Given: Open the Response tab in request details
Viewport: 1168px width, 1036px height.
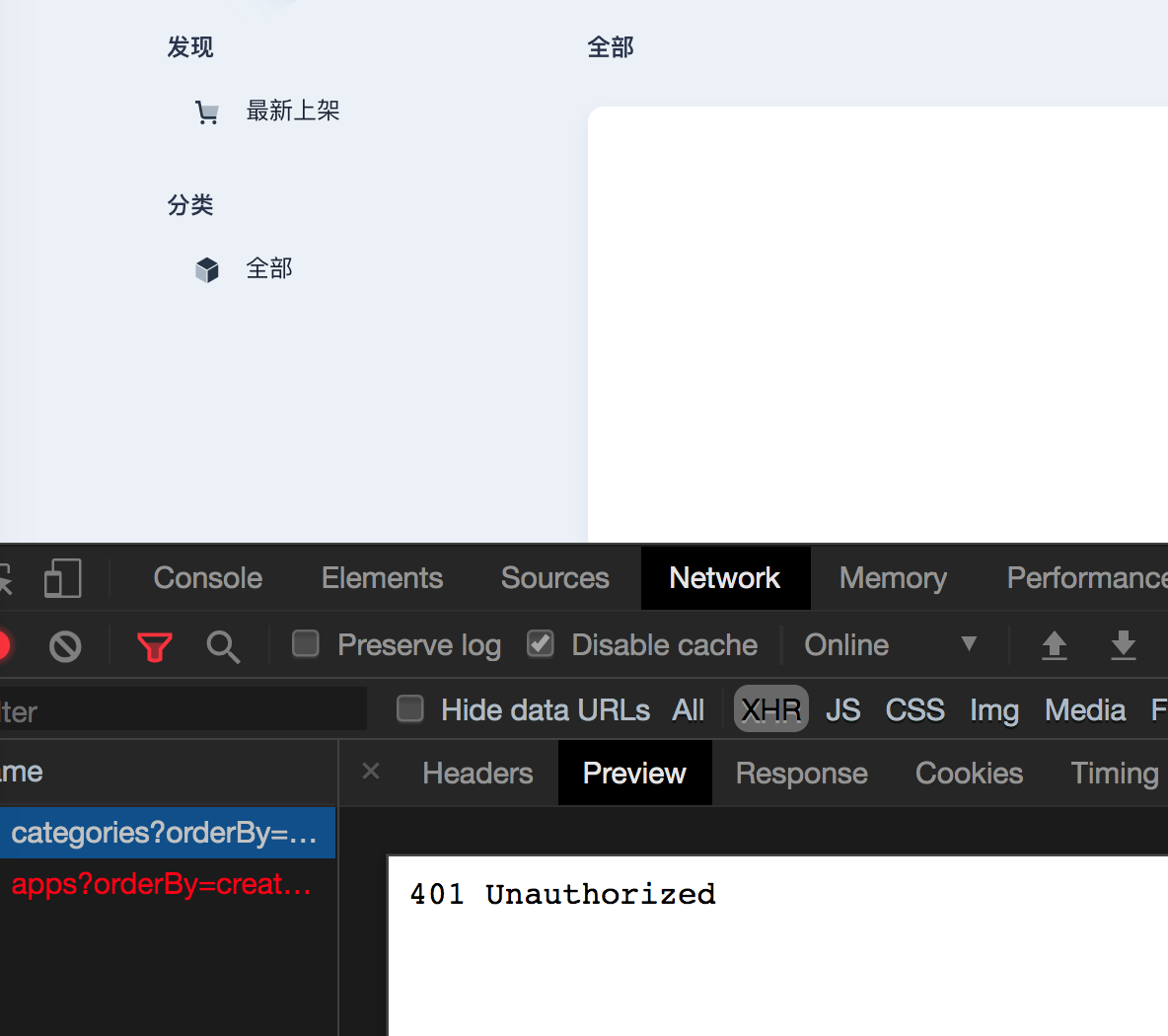Looking at the screenshot, I should pos(801,773).
